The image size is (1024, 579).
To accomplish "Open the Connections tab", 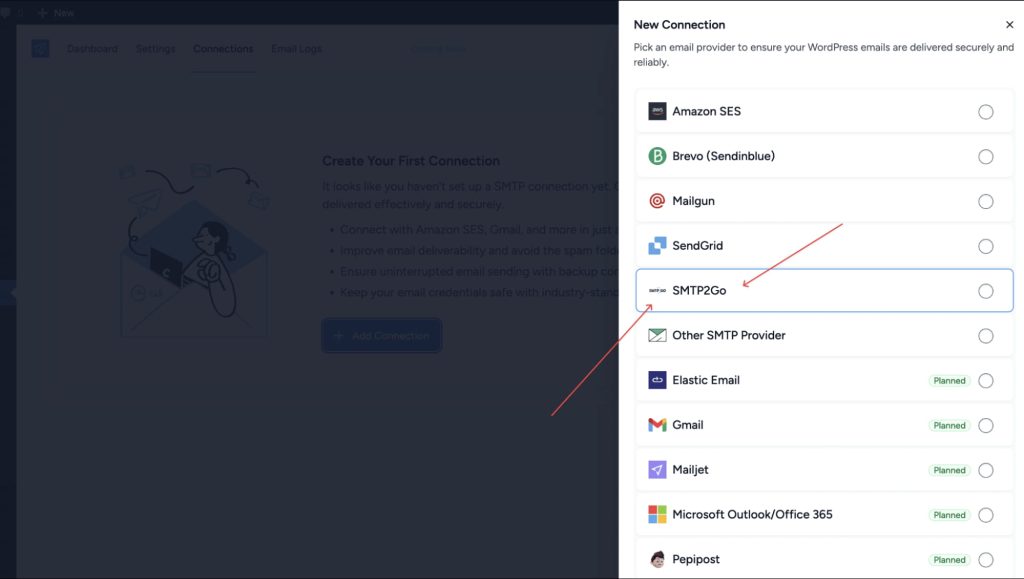I will pos(223,48).
